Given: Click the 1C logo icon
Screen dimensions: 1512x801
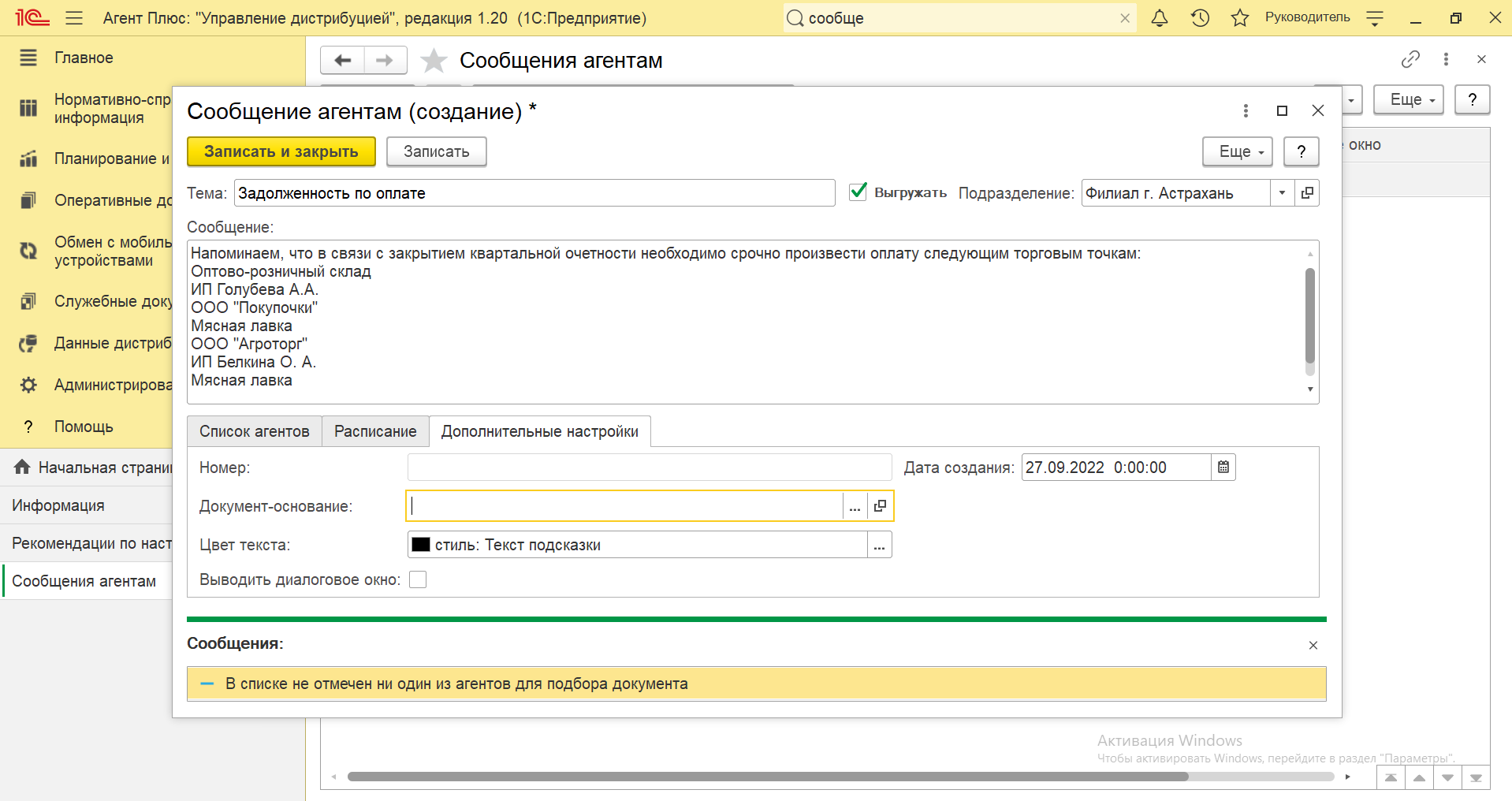Looking at the screenshot, I should pos(32,17).
